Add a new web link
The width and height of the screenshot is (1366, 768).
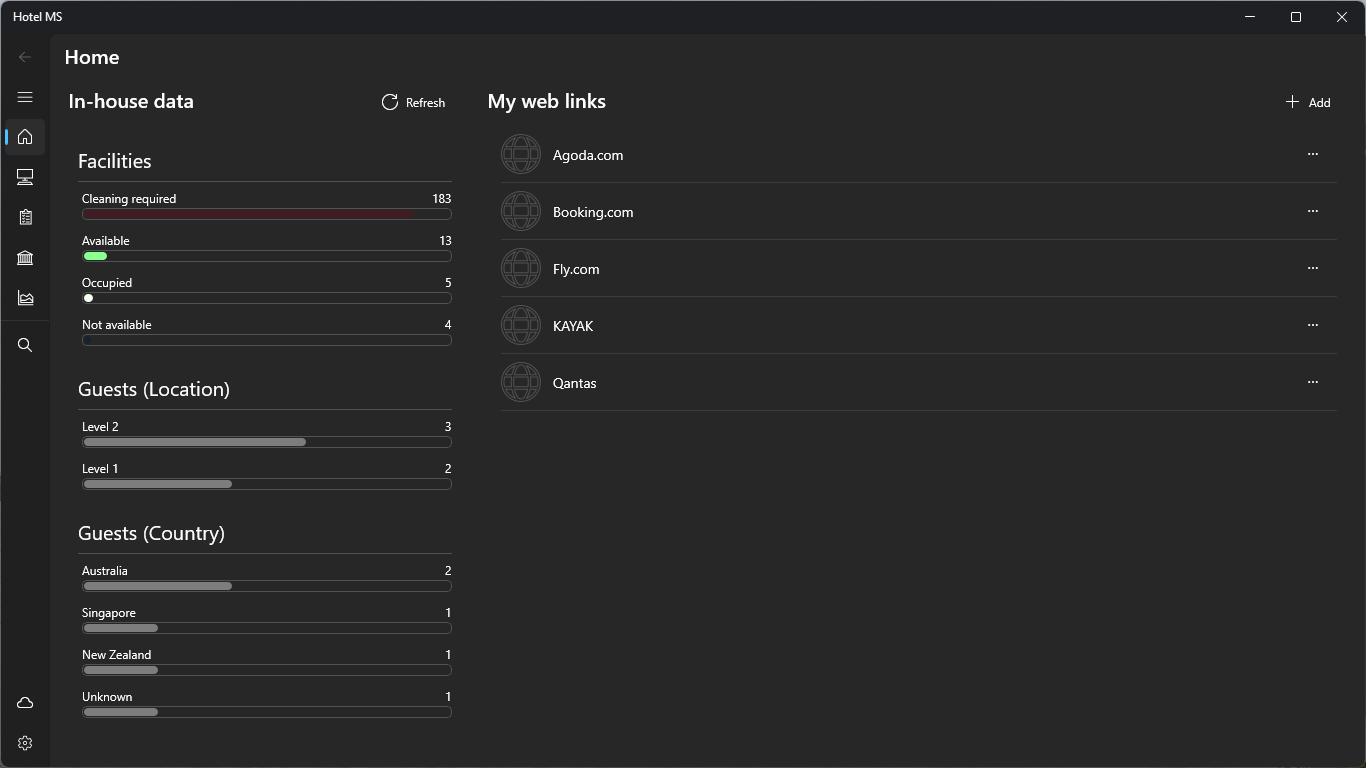pyautogui.click(x=1308, y=102)
